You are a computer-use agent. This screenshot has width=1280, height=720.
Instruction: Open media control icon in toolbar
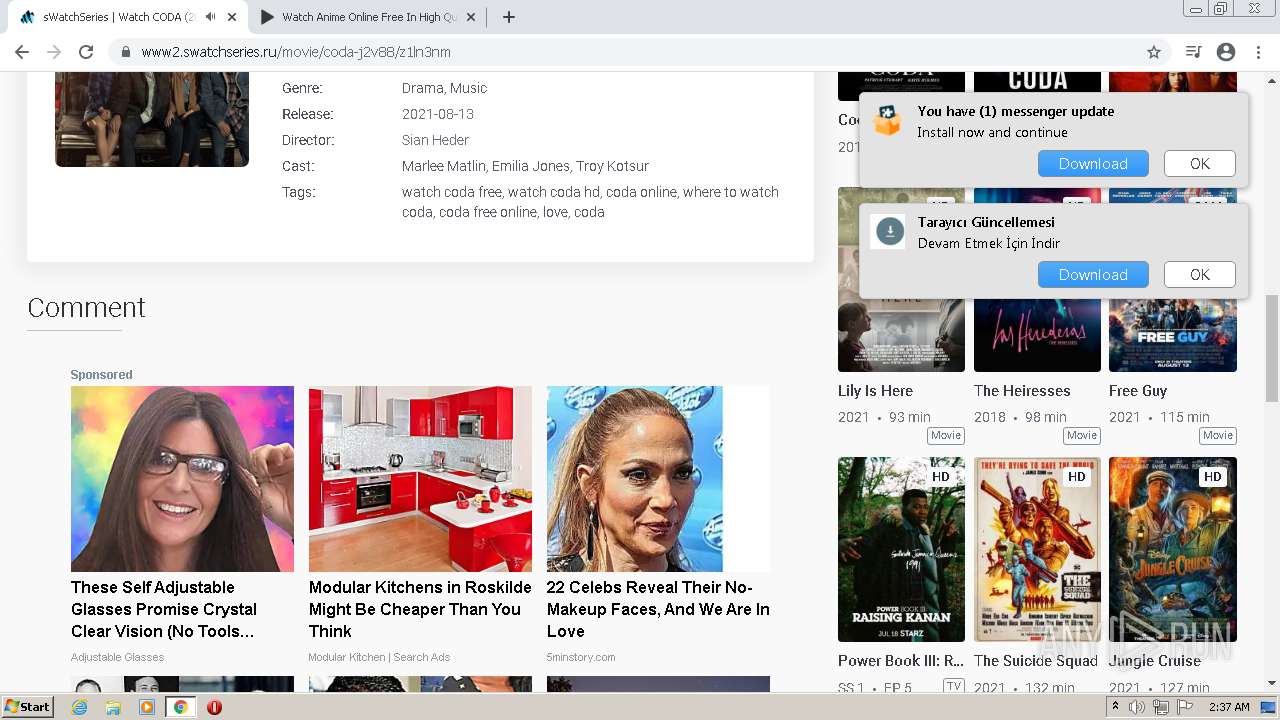click(1192, 52)
